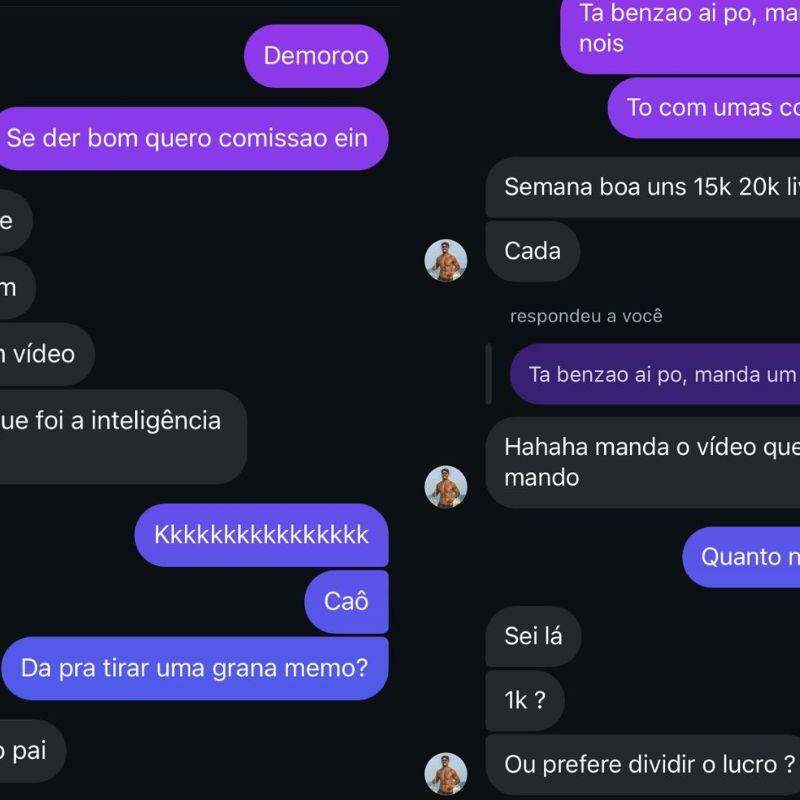
Task: Tap the "Kkkkkkkkkkkkkkk" message bubble
Action: click(261, 535)
